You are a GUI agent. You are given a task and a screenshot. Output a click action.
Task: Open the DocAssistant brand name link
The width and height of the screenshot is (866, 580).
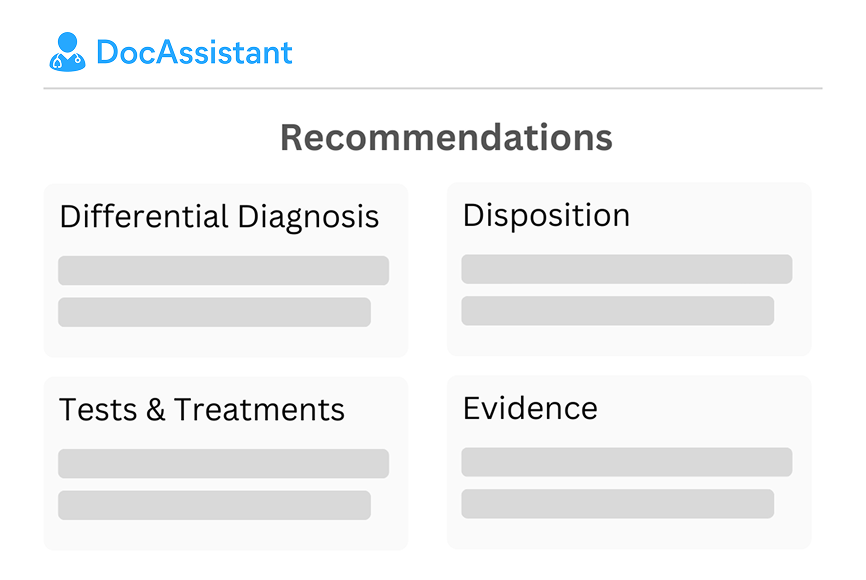tap(194, 52)
